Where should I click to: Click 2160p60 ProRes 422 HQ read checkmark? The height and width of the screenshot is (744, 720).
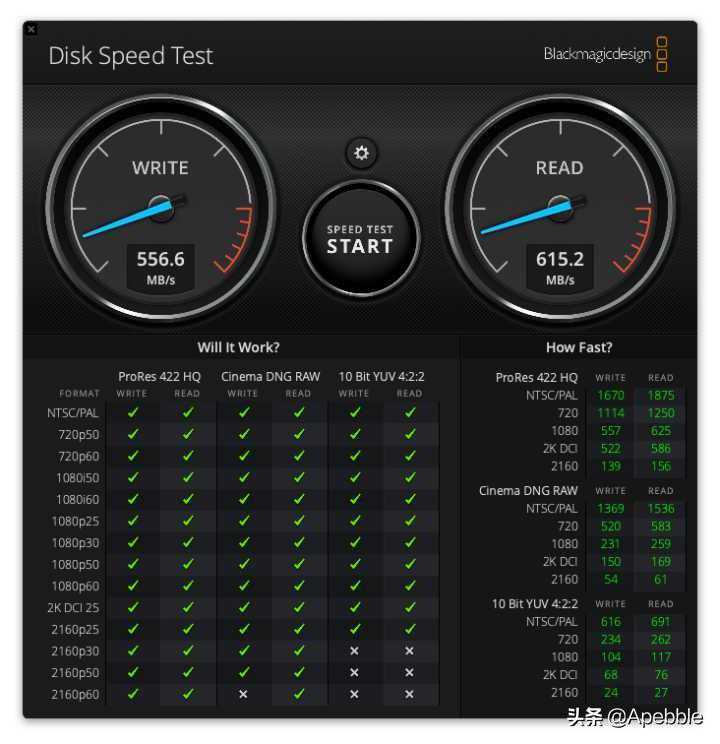188,694
